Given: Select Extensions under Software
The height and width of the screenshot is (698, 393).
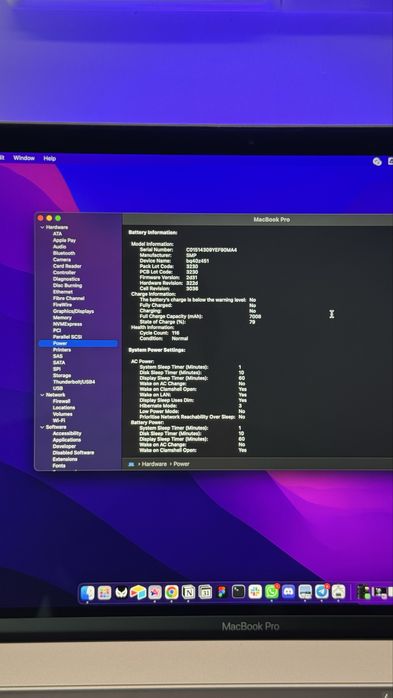Looking at the screenshot, I should 65,459.
